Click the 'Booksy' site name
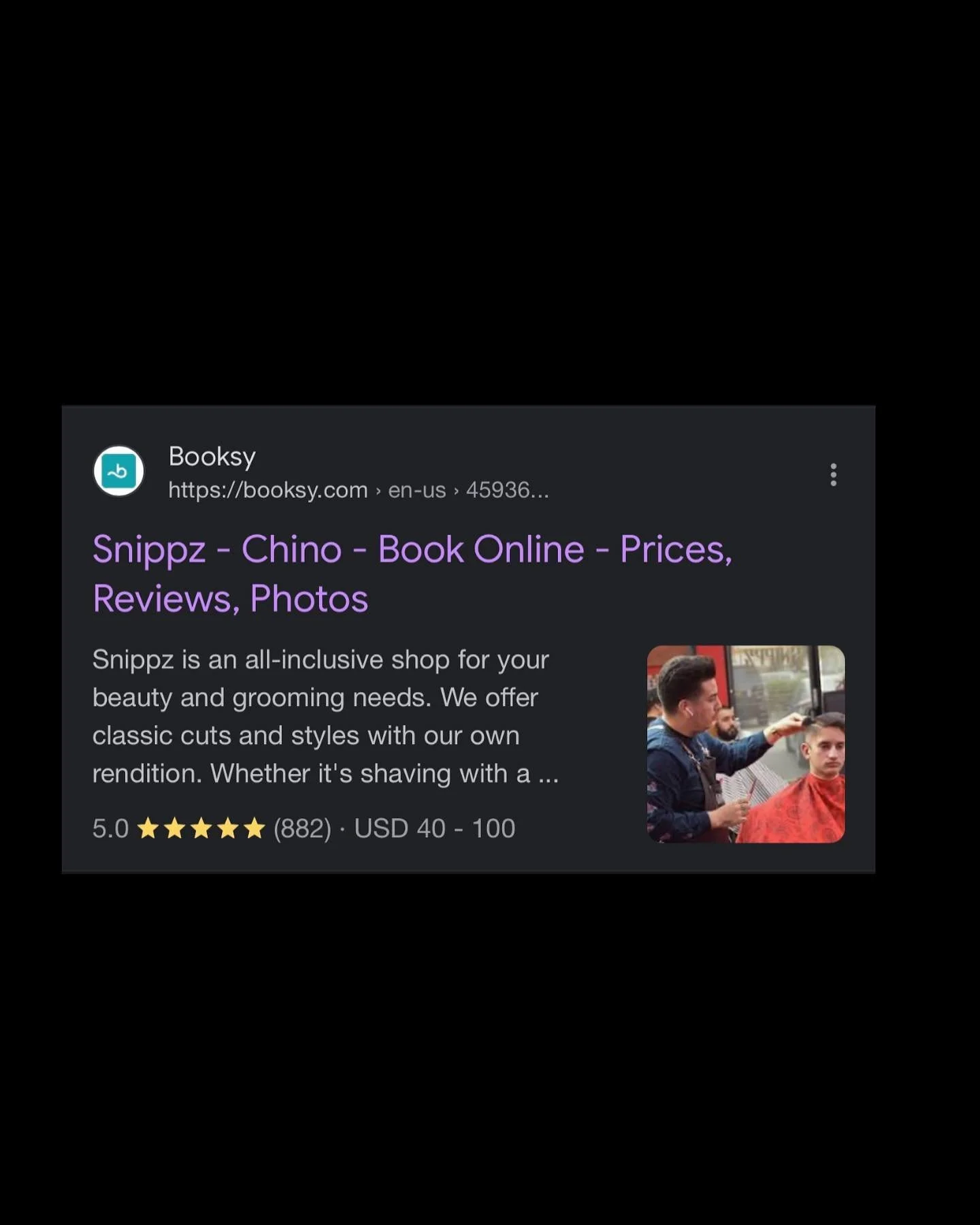980x1225 pixels. pyautogui.click(x=212, y=457)
